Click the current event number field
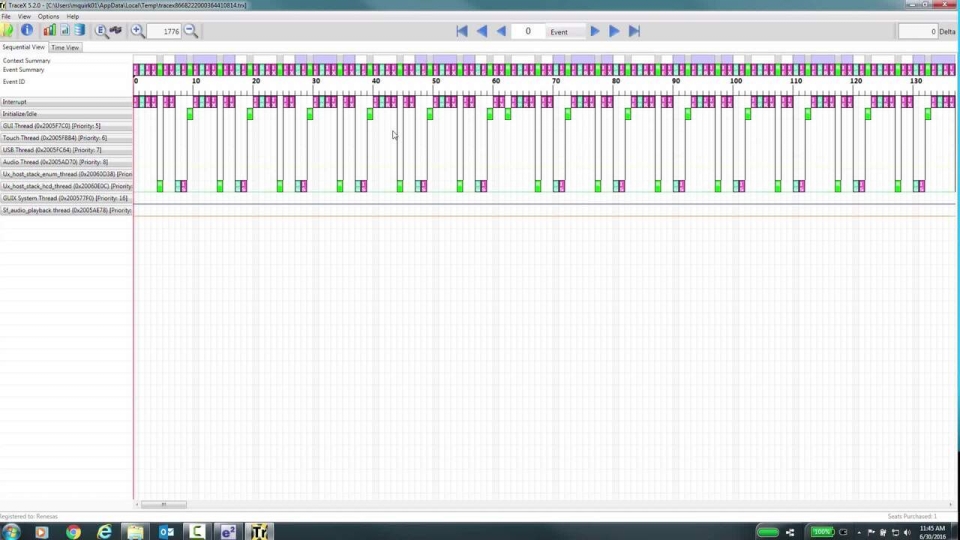 [528, 31]
